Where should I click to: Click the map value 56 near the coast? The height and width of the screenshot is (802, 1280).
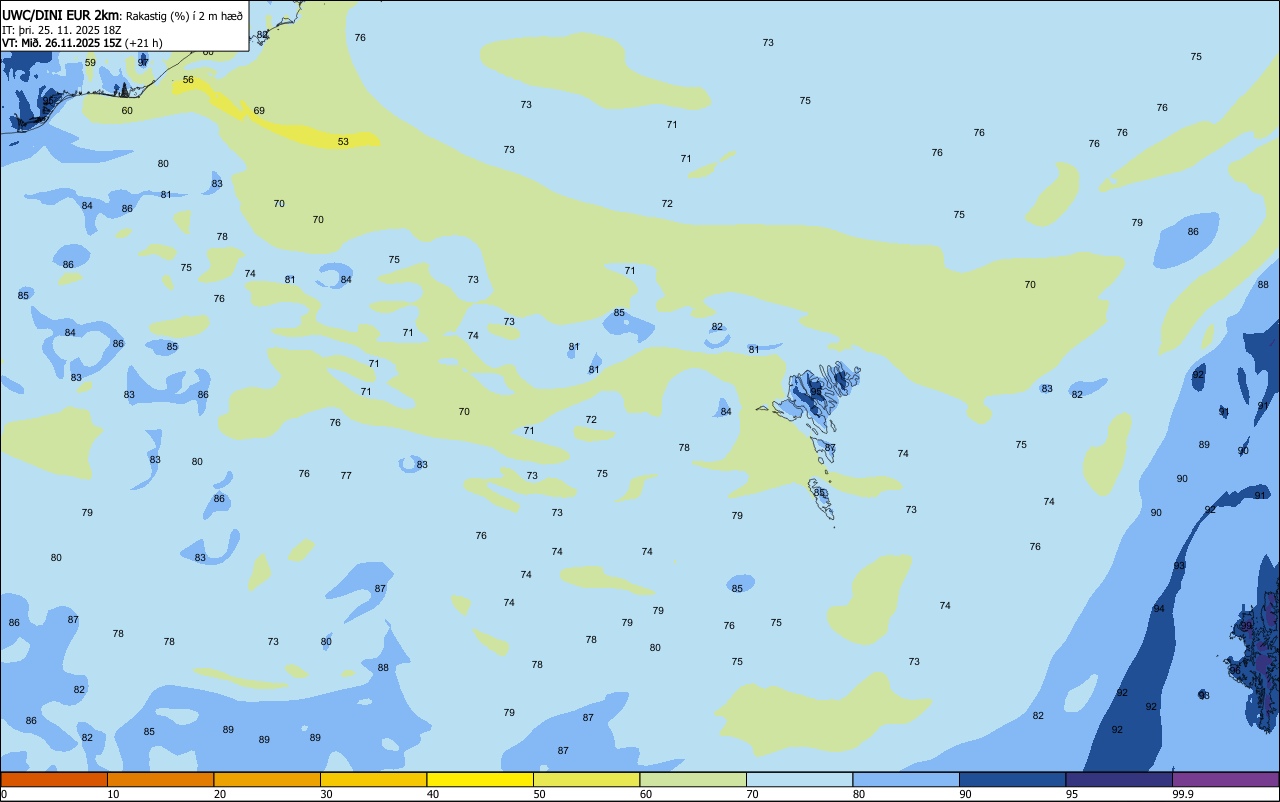(x=188, y=80)
